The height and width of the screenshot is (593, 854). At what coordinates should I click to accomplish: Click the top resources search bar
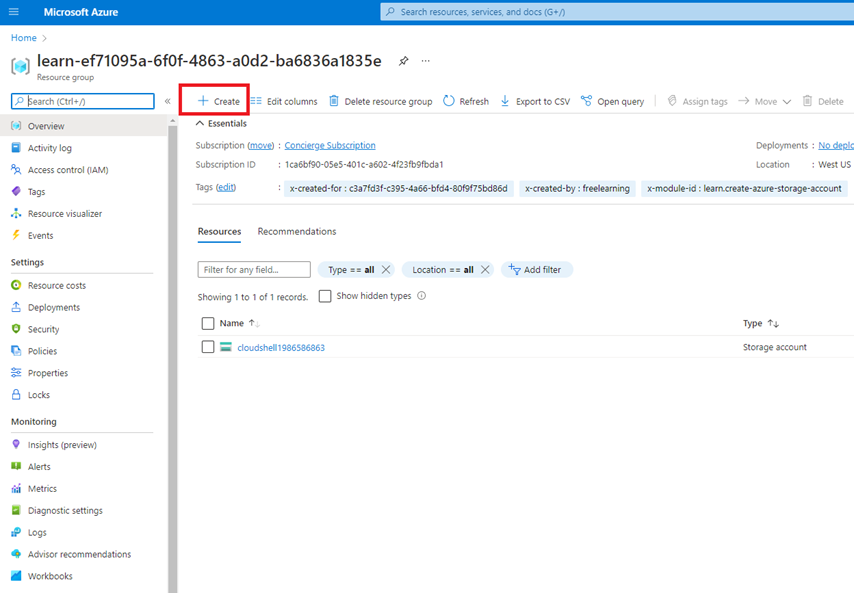point(617,12)
